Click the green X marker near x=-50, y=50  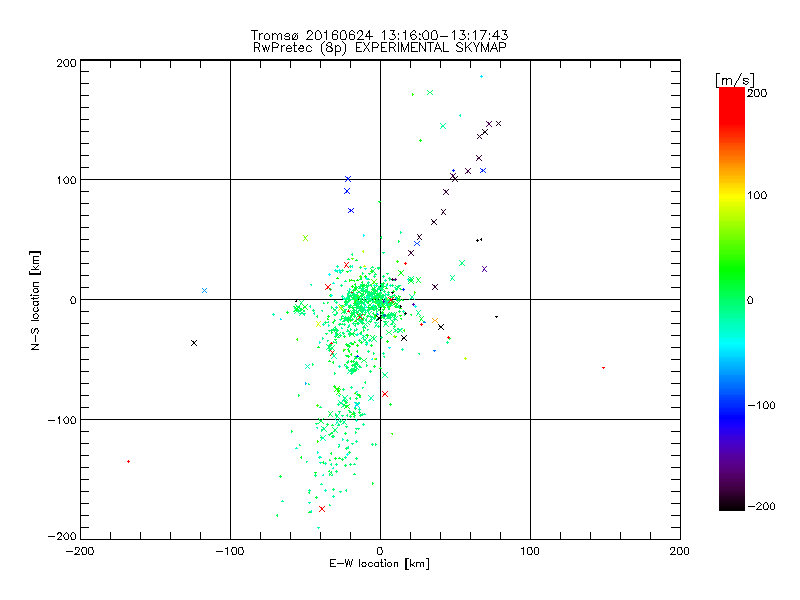pos(306,238)
